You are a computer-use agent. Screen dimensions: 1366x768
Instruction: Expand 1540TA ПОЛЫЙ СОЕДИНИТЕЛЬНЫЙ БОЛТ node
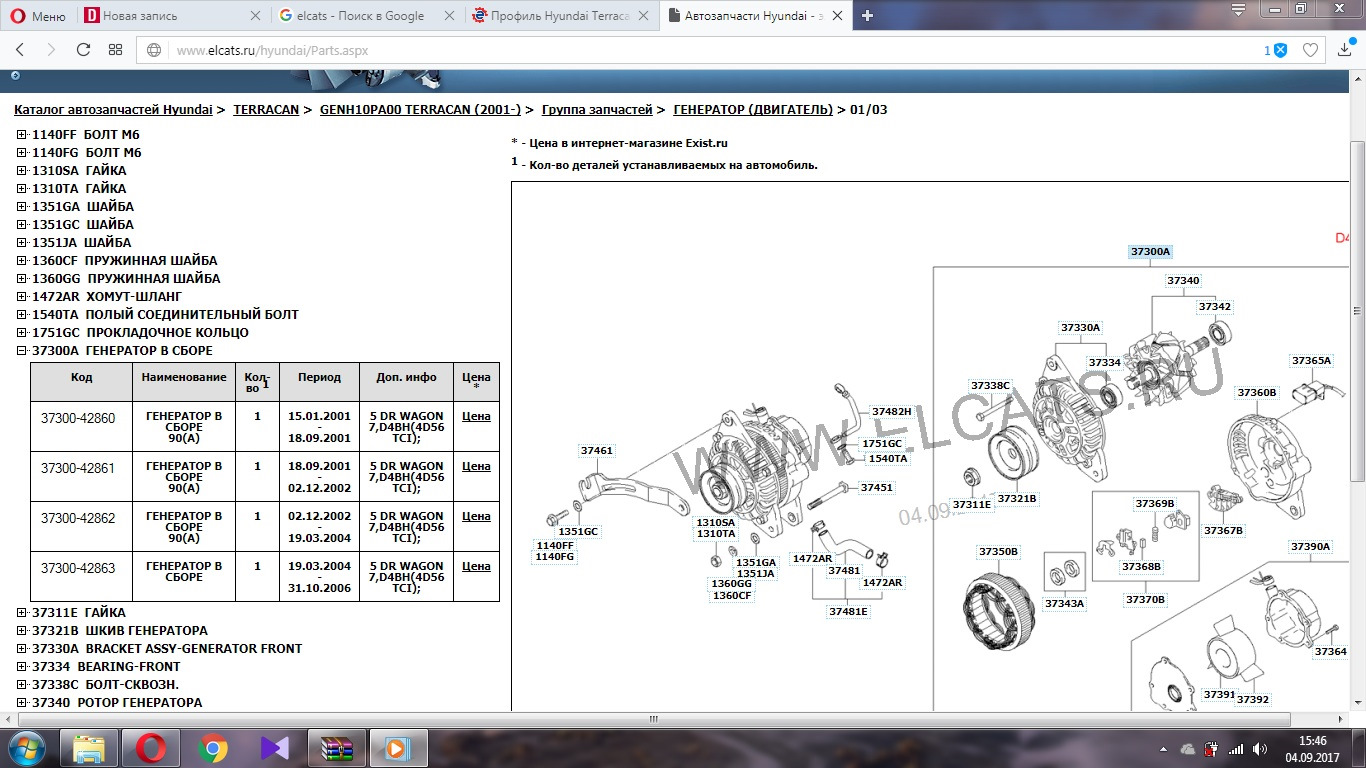(x=22, y=315)
